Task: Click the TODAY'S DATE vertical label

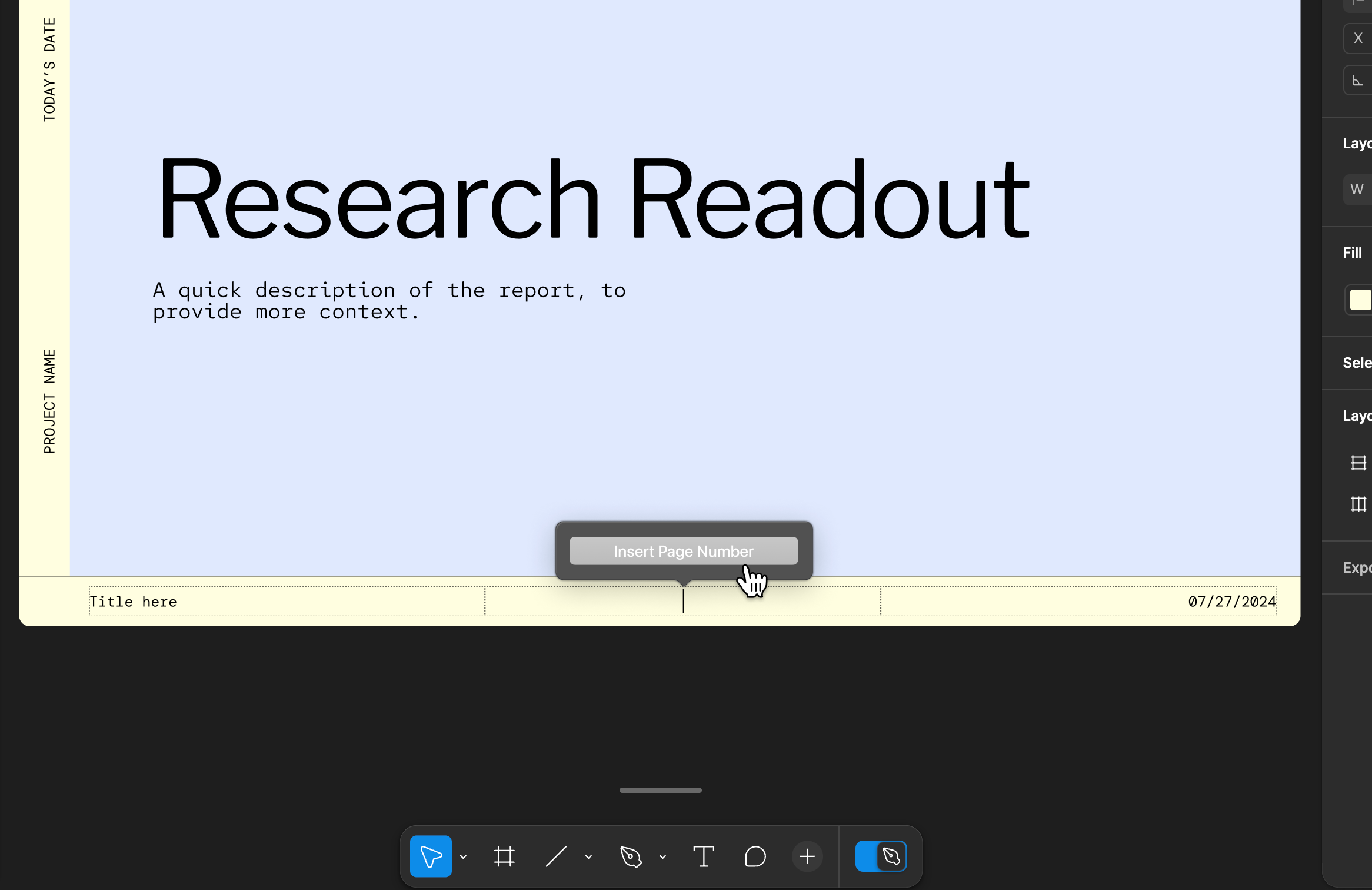Action: tap(49, 69)
